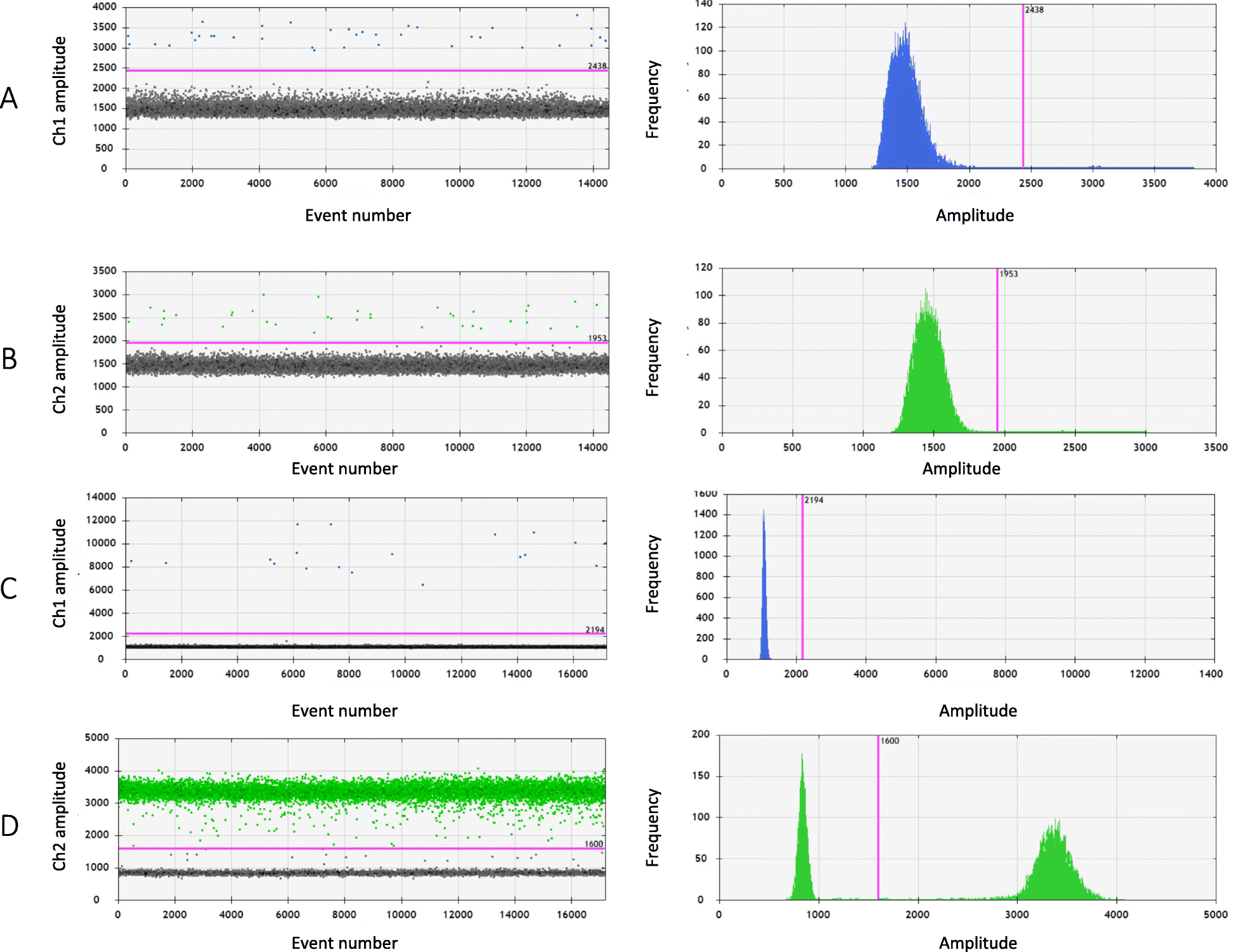
Task: Click the 200 frequency tick in panel D histogram
Action: pos(701,734)
